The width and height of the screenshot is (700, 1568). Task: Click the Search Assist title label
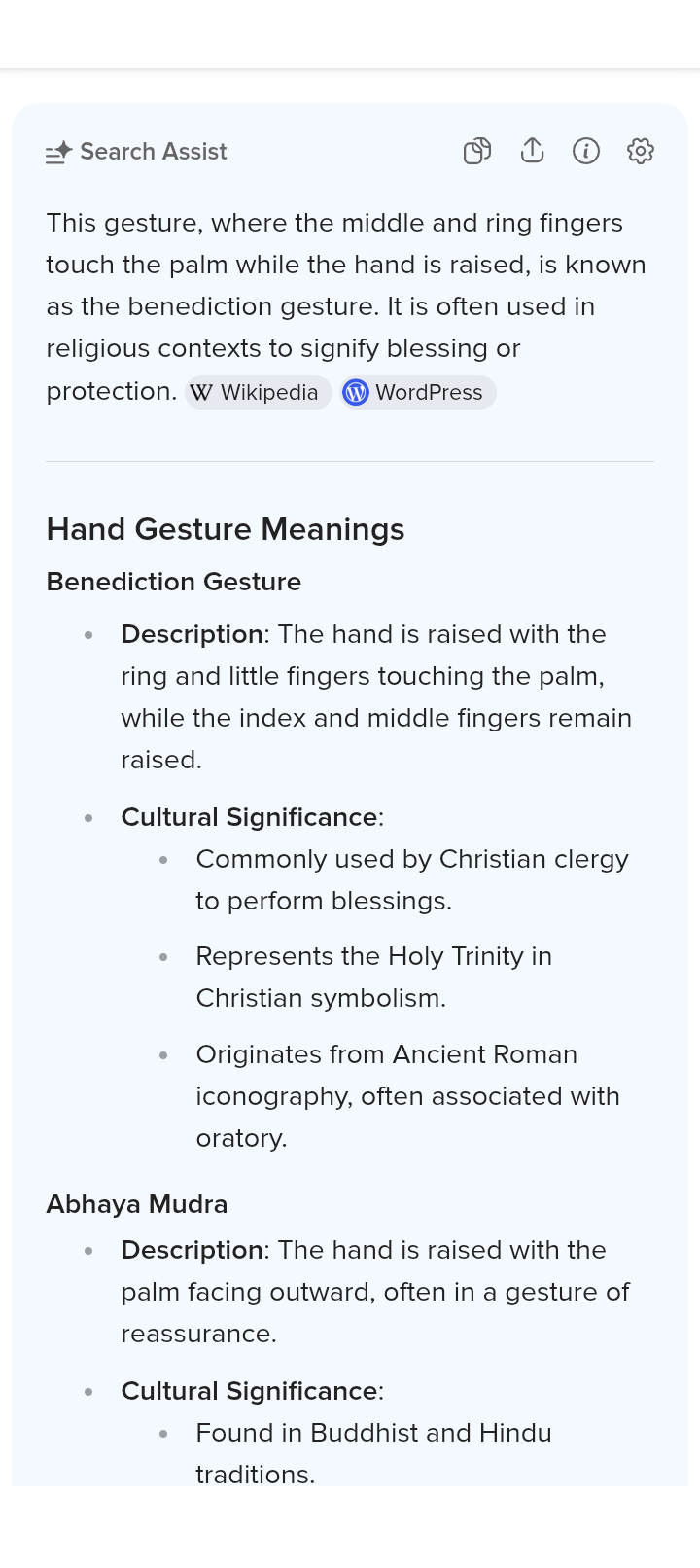[x=154, y=152]
